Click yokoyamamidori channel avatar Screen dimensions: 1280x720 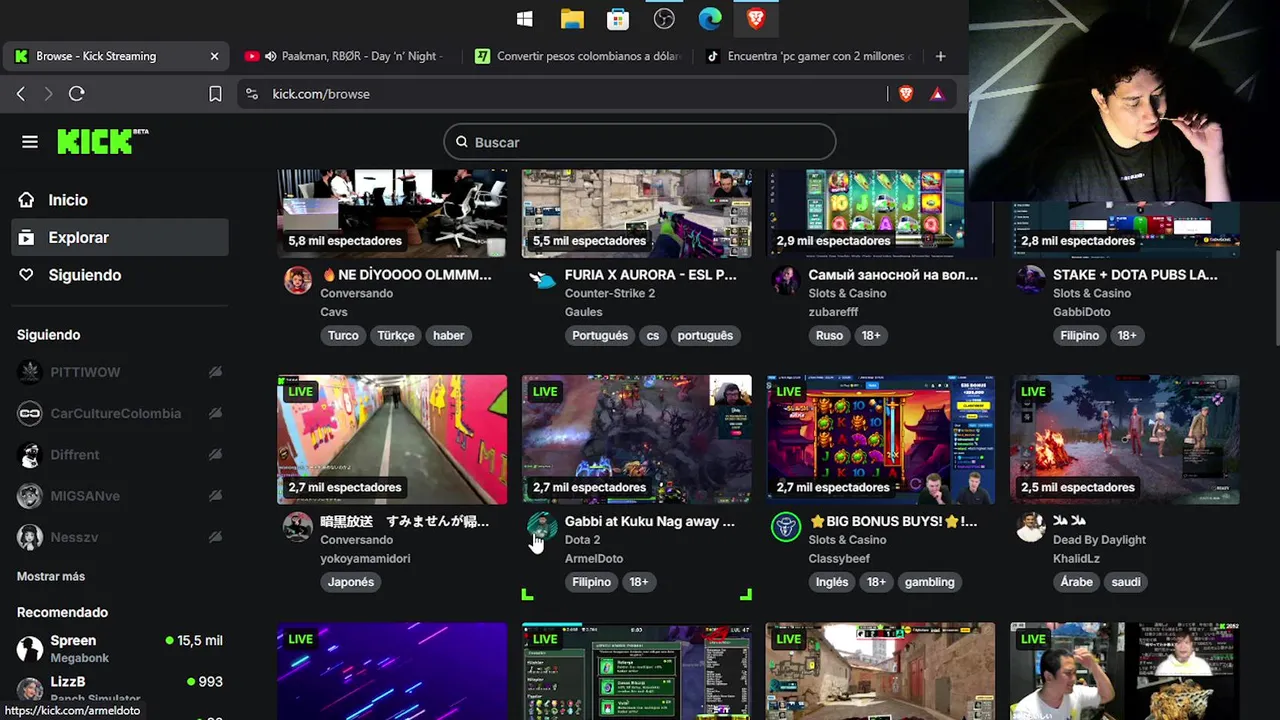(298, 527)
